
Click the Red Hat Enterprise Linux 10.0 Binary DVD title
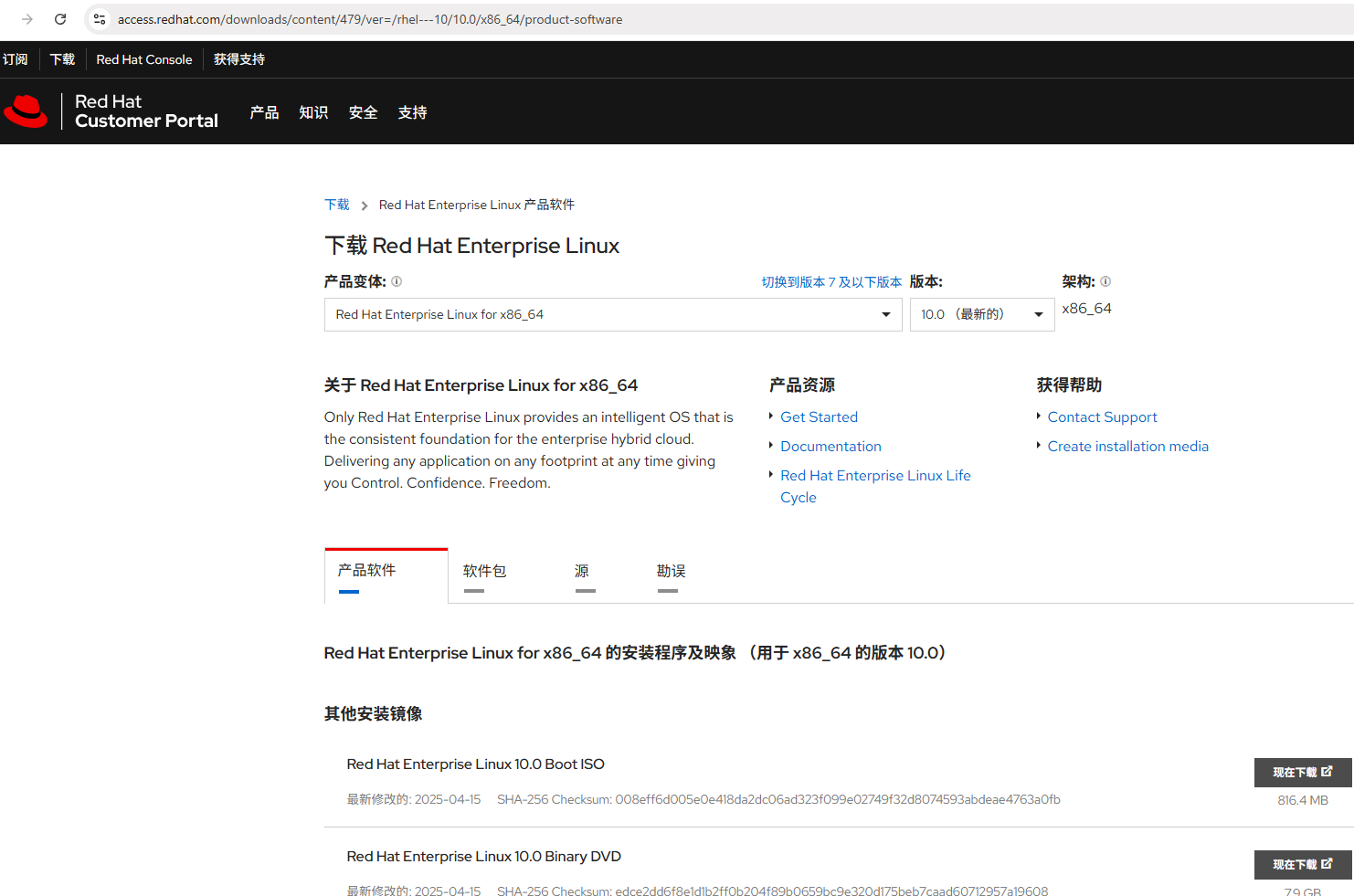tap(483, 857)
